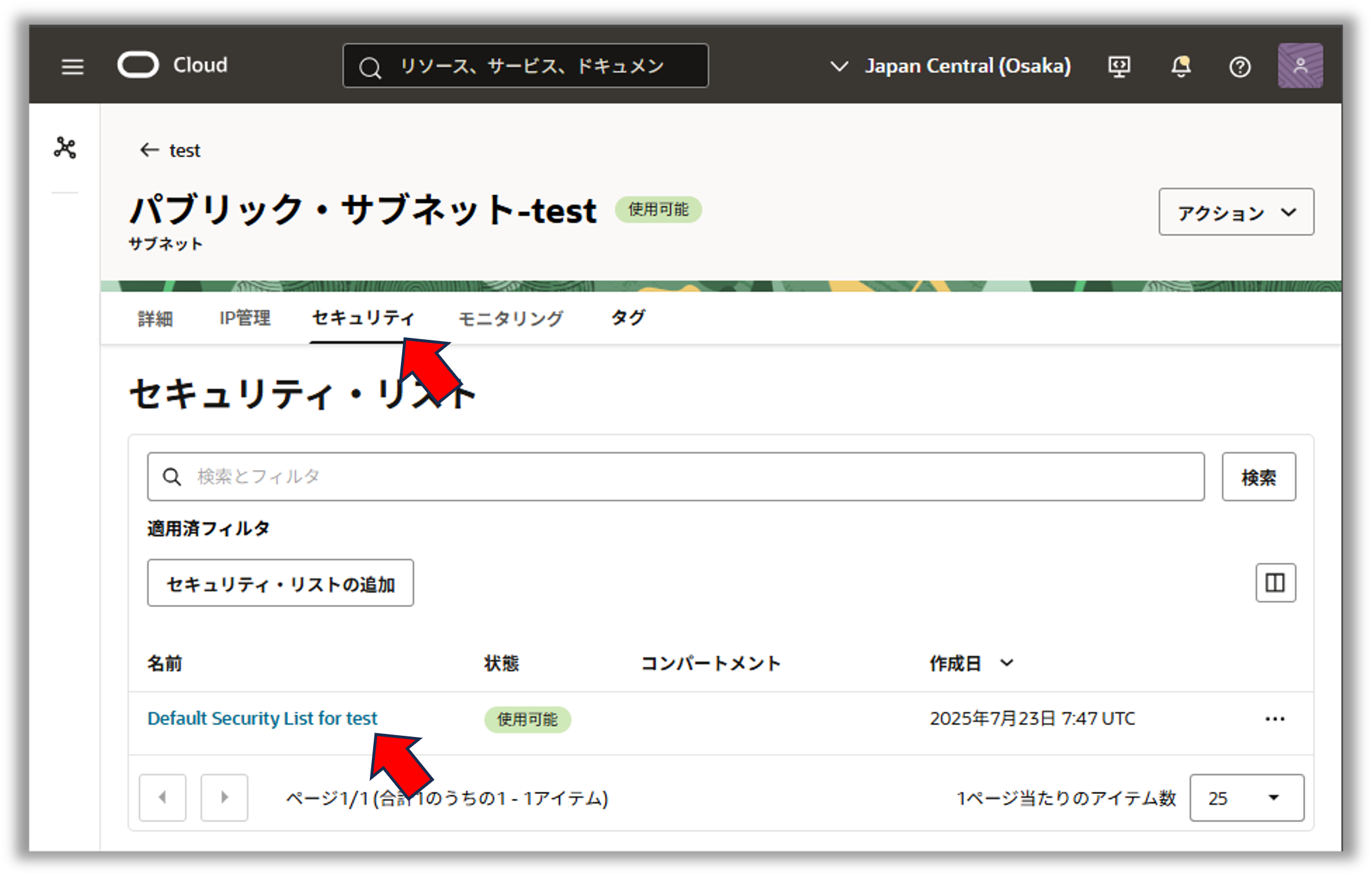Click the 検索 button
Viewport: 1372px width, 876px height.
(1258, 477)
